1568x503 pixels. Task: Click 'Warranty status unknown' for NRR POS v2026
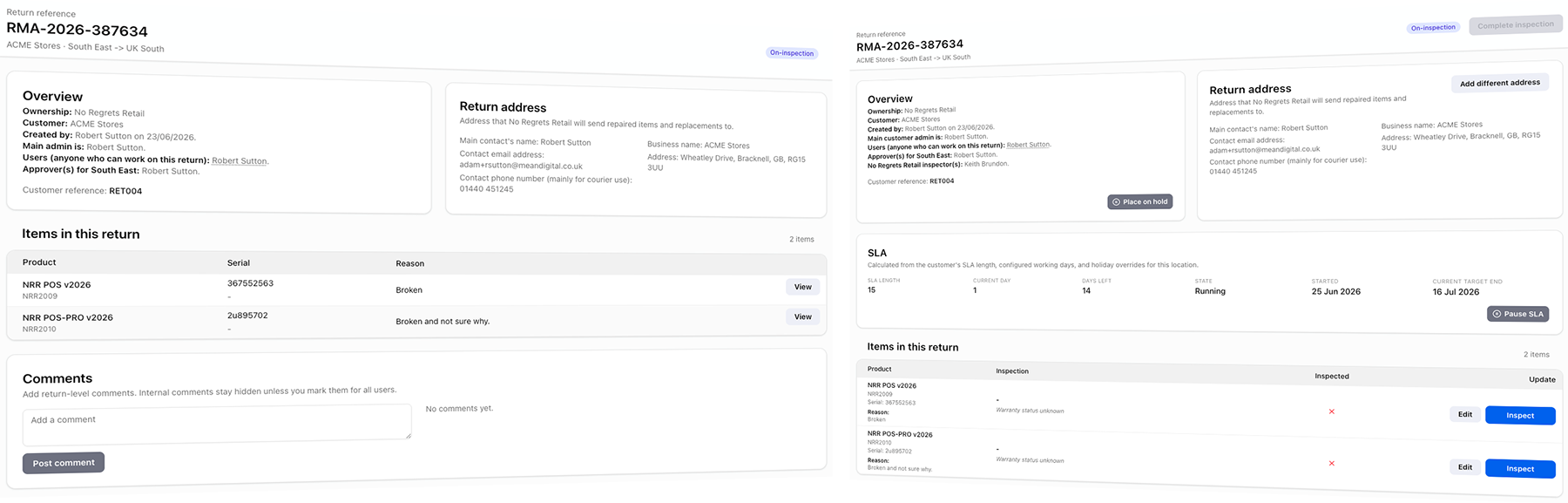[x=1030, y=411]
